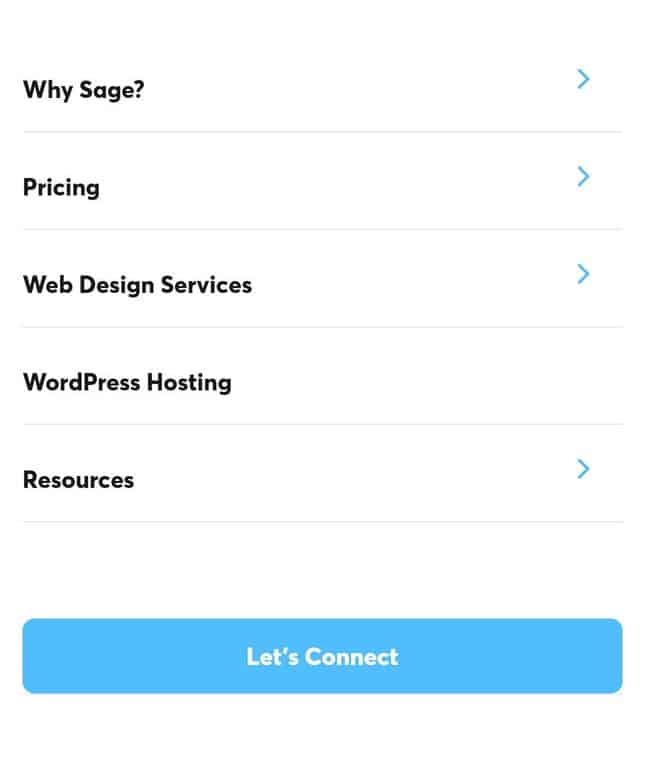Click the Web Design Services label
This screenshot has width=645, height=760.
(138, 285)
